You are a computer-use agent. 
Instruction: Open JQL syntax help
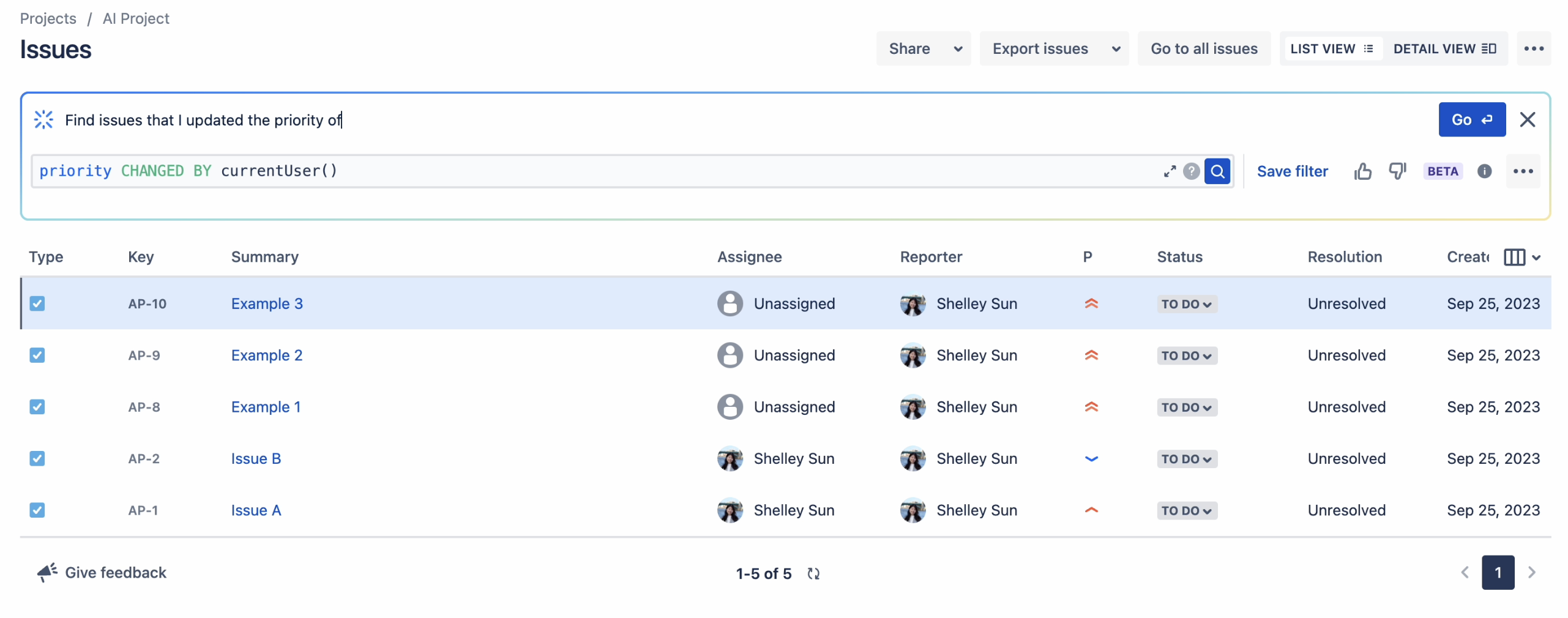(x=1192, y=171)
